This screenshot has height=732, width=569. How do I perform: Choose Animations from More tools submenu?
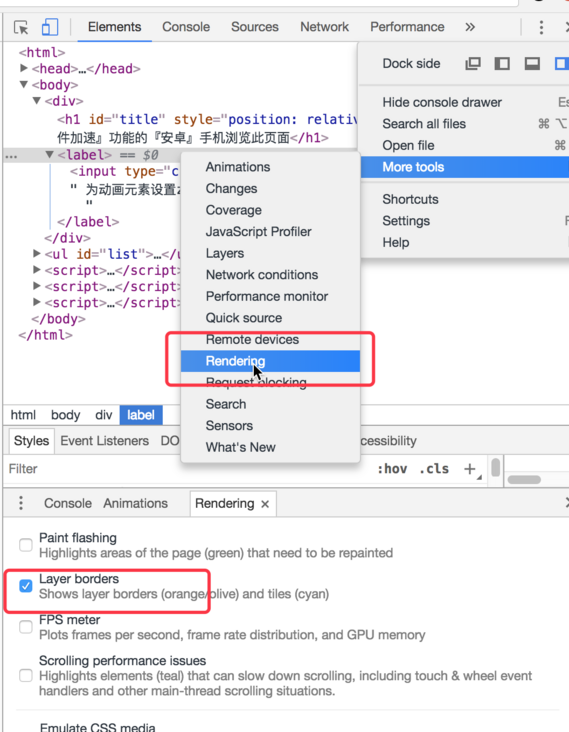(x=270, y=167)
